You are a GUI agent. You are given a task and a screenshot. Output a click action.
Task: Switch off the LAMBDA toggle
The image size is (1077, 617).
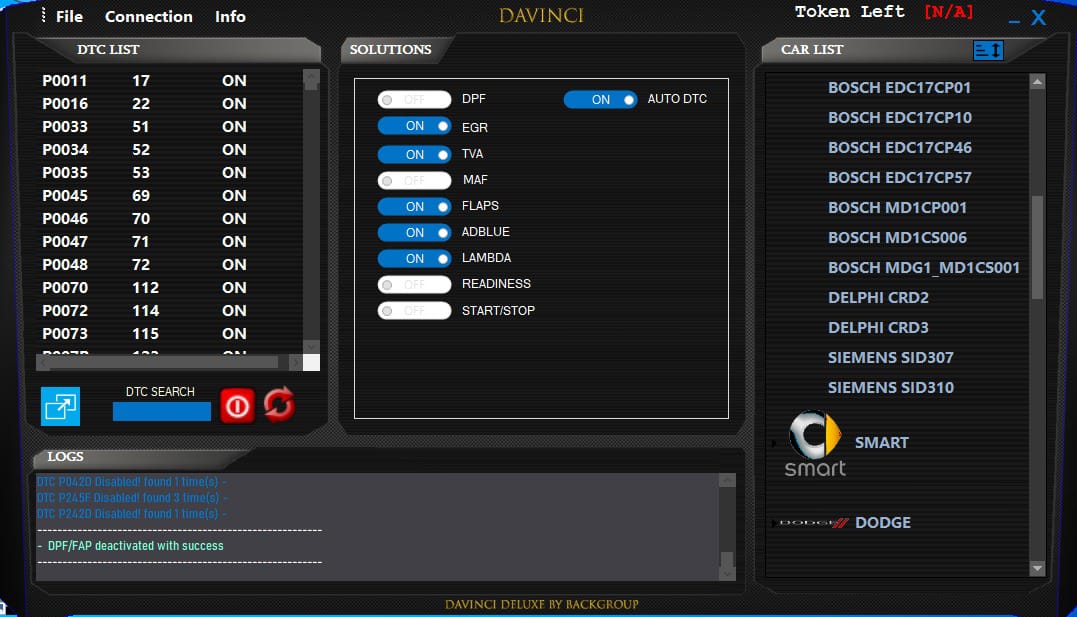pos(414,258)
